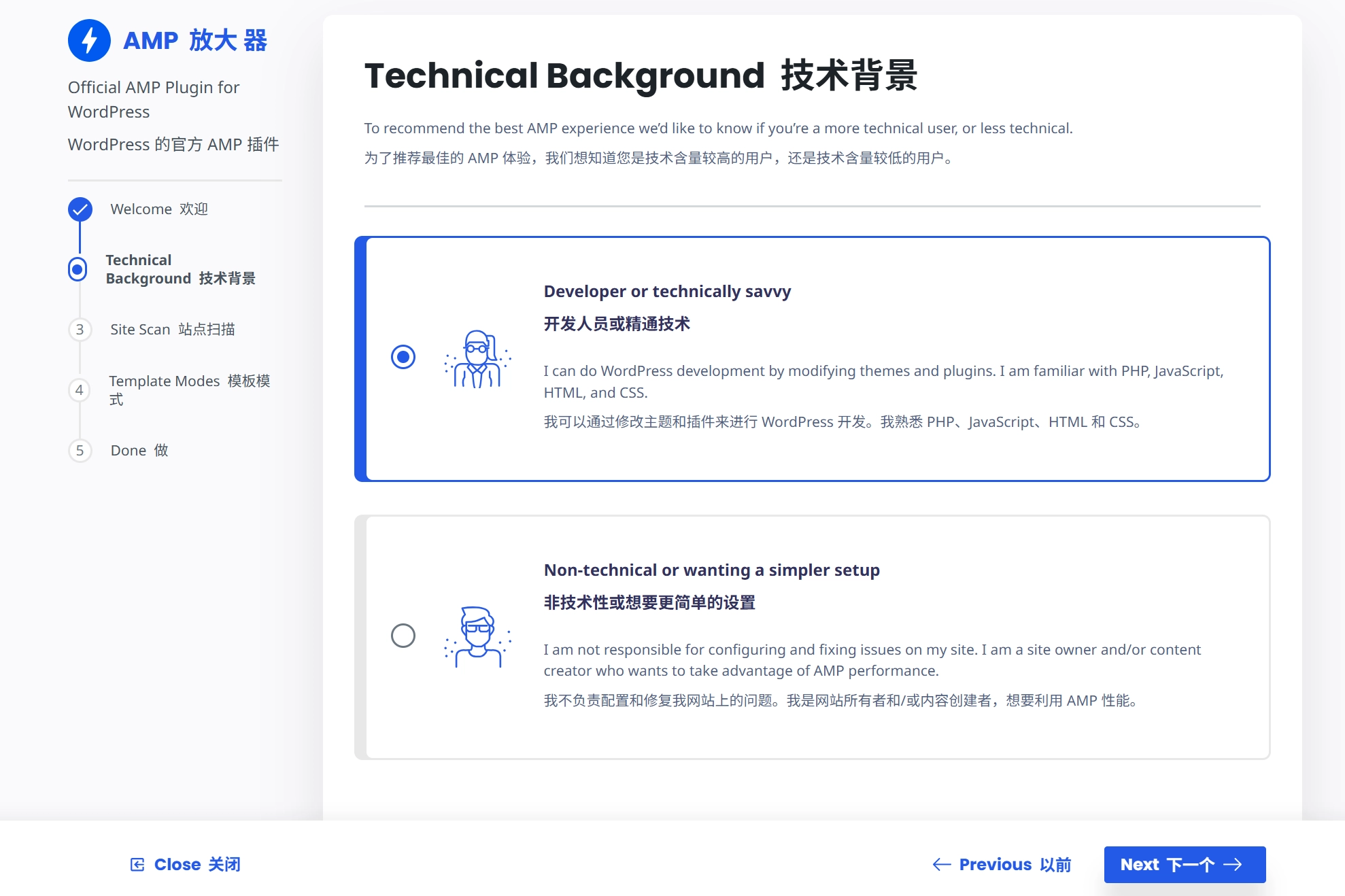
Task: Click the AMP lightning bolt logo
Action: [89, 40]
